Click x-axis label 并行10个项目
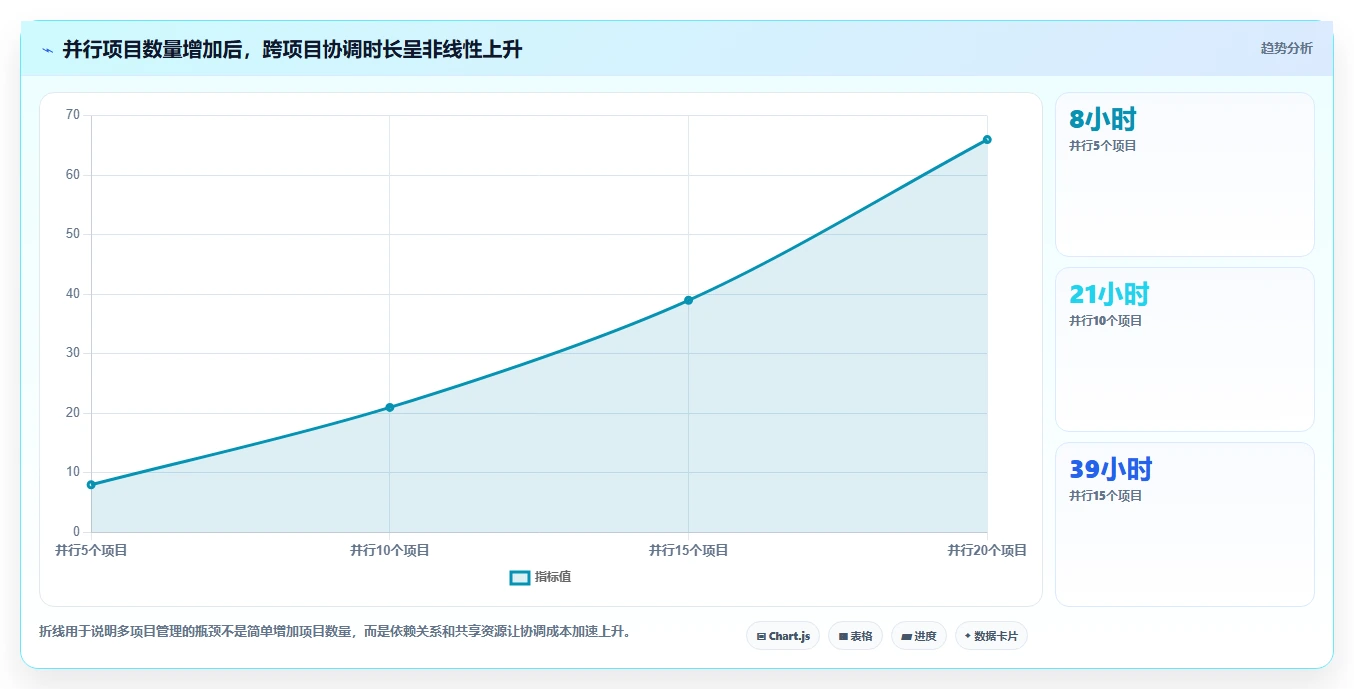Screen dimensions: 1354x689 [390, 551]
